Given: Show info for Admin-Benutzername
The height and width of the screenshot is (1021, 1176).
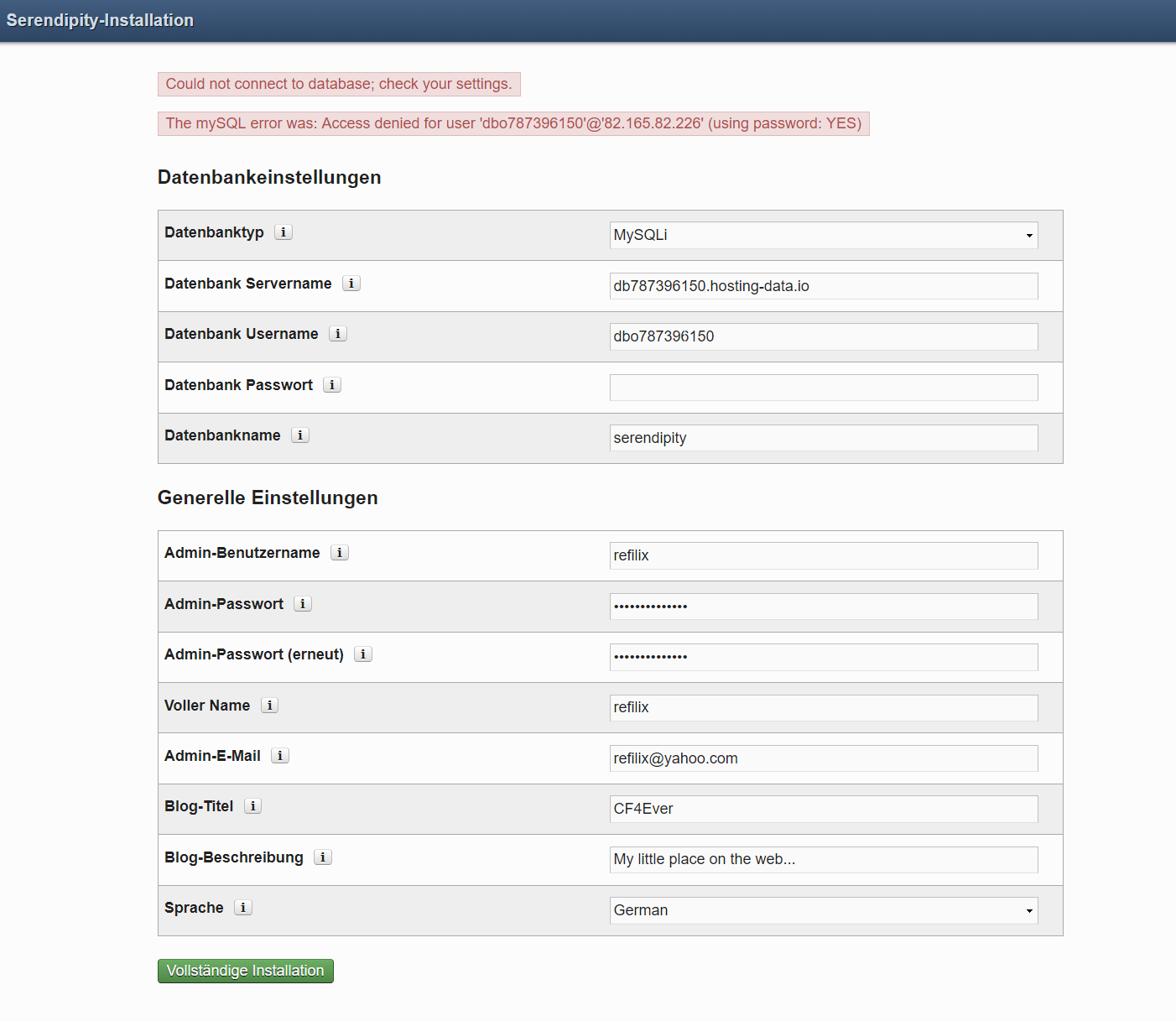Looking at the screenshot, I should pyautogui.click(x=340, y=553).
